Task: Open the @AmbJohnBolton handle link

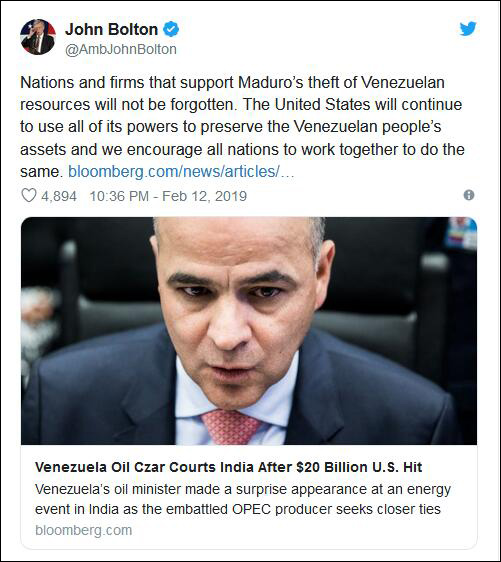Action: (121, 49)
